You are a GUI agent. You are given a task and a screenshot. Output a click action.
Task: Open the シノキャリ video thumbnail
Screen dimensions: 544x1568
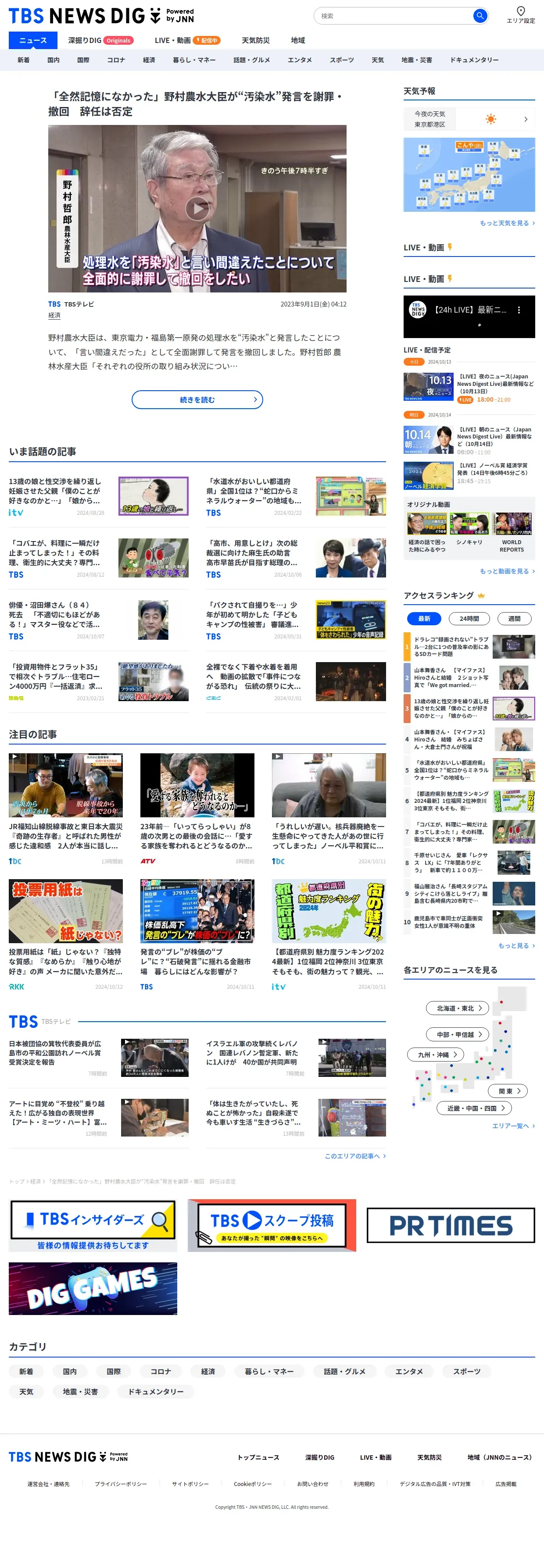(x=469, y=524)
